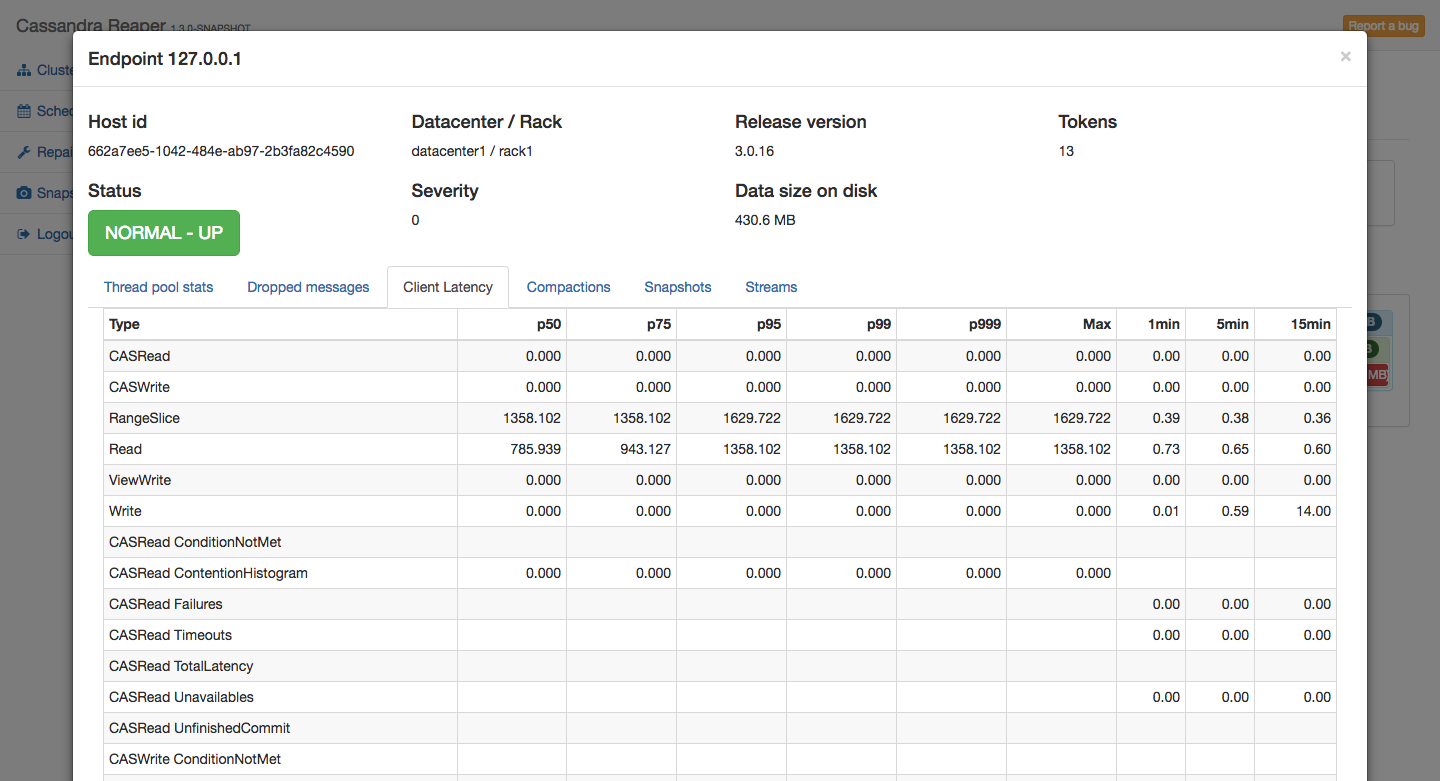Click the Snapshot camera icon in sidebar
1440x781 pixels.
pyautogui.click(x=24, y=193)
